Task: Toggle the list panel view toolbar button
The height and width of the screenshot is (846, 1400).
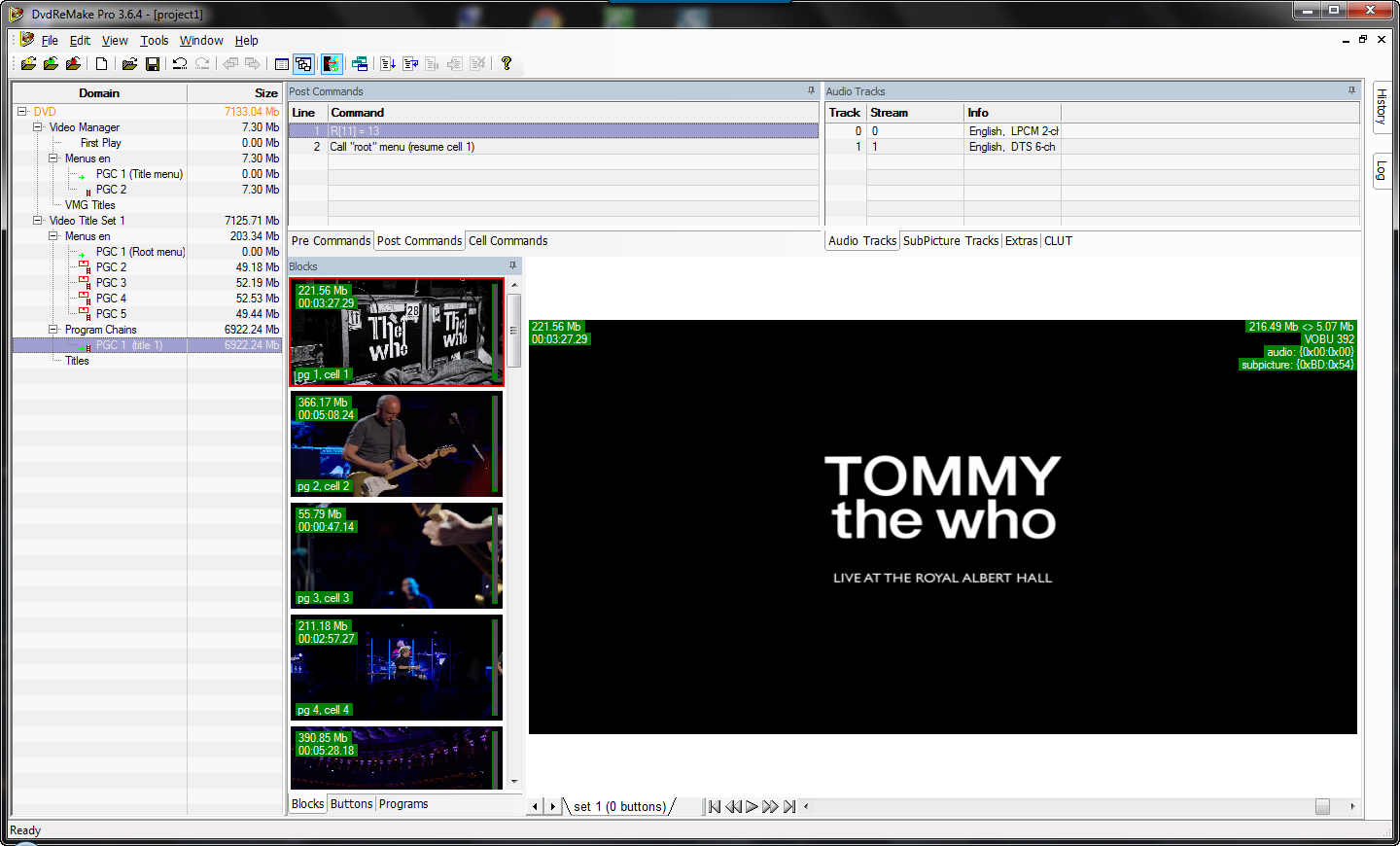Action: [x=281, y=64]
